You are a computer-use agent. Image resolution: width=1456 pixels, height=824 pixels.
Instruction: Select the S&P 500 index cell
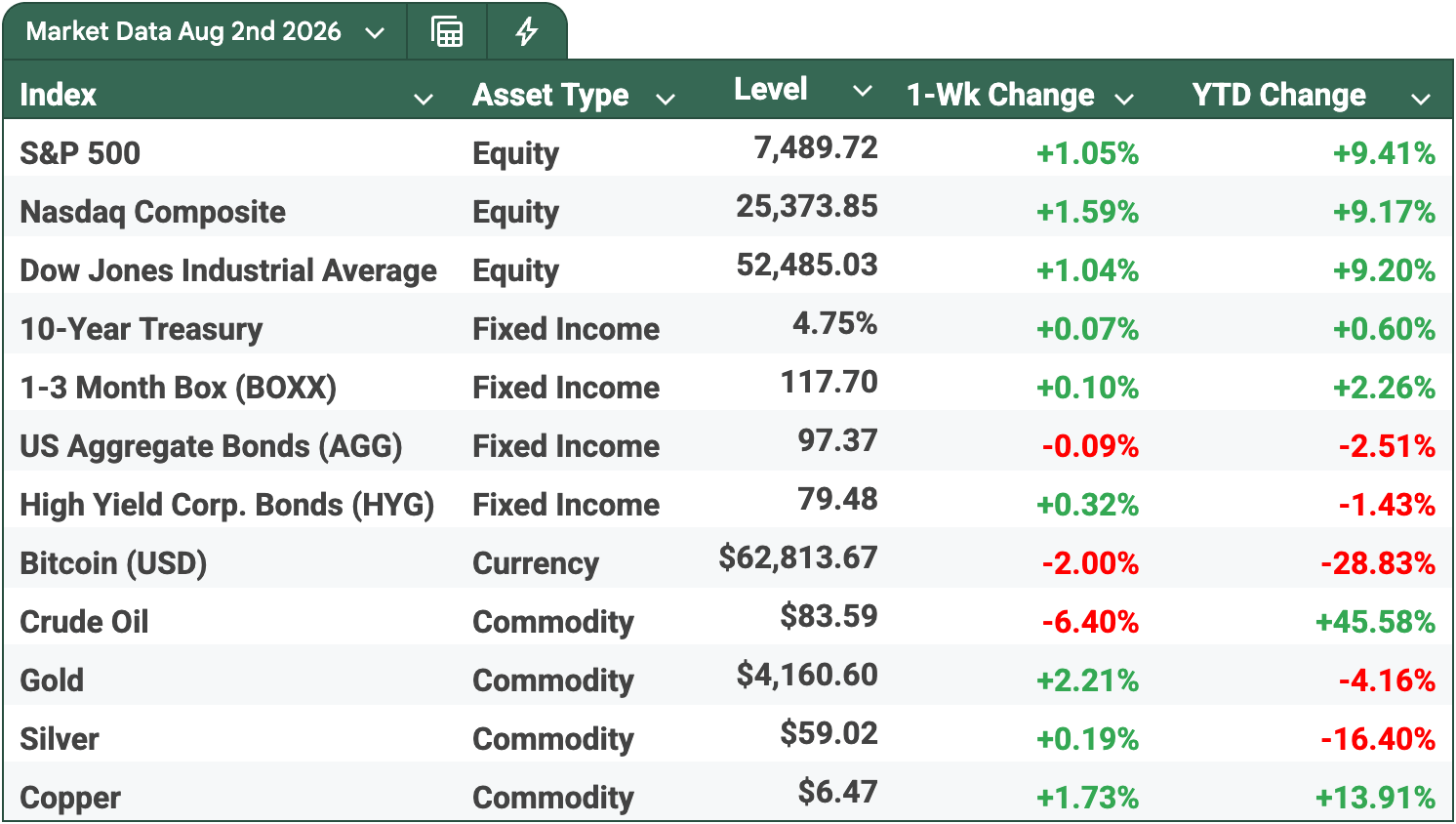[80, 153]
